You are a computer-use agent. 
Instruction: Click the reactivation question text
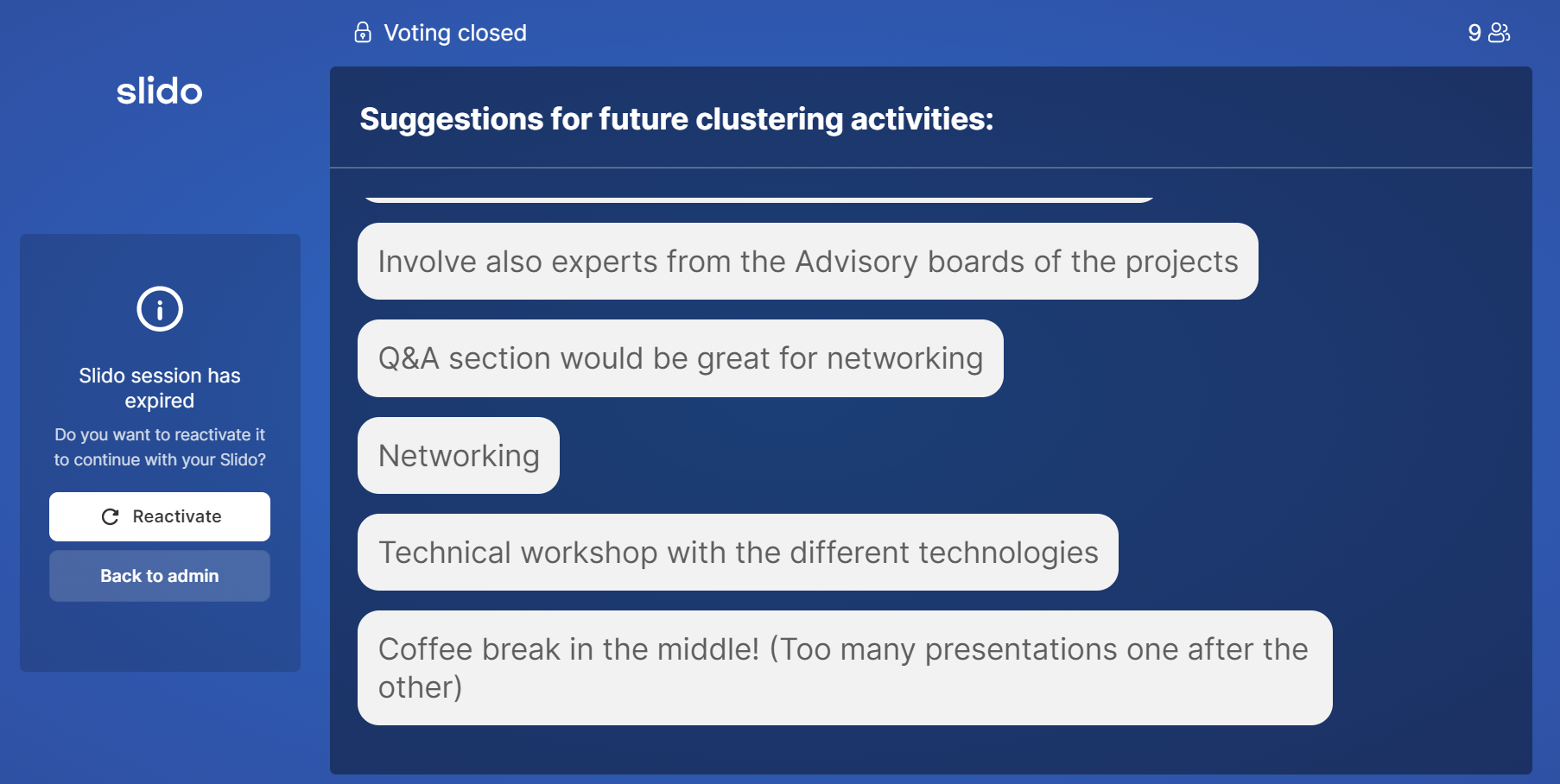(160, 447)
